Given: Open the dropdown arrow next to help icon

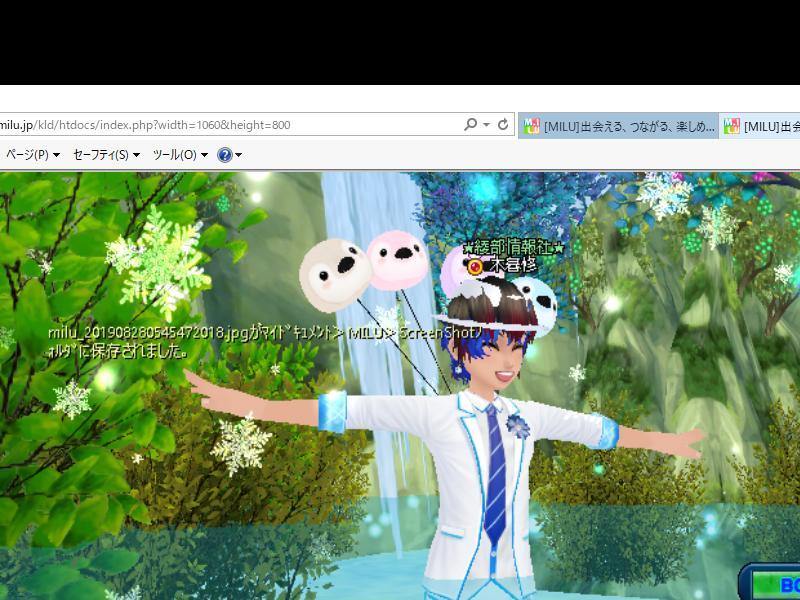Looking at the screenshot, I should pos(239,155).
